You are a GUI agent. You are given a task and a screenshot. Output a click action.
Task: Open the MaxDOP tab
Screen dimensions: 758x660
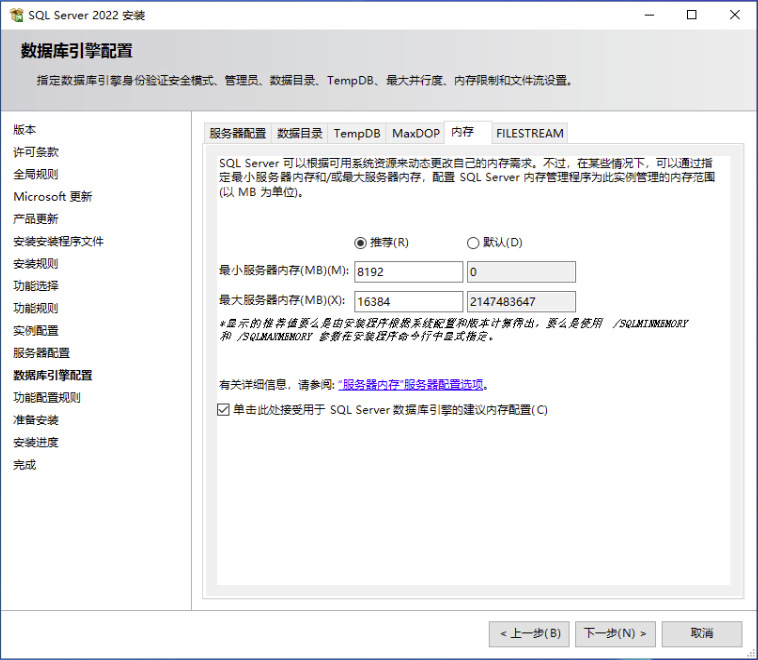tap(416, 133)
